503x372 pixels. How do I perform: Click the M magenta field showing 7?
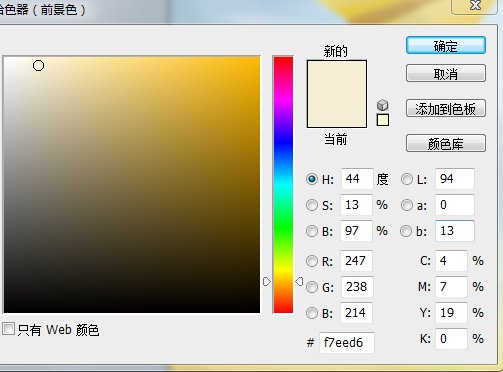[451, 287]
